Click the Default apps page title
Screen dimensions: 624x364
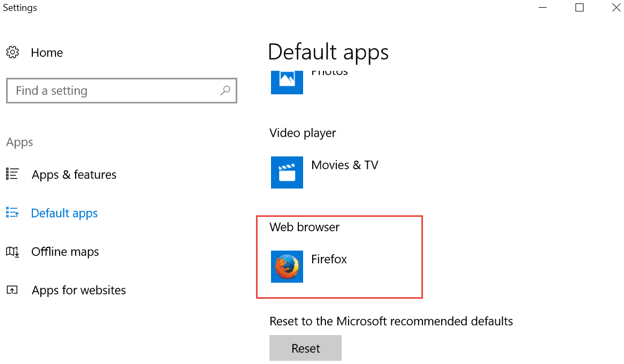pyautogui.click(x=328, y=52)
